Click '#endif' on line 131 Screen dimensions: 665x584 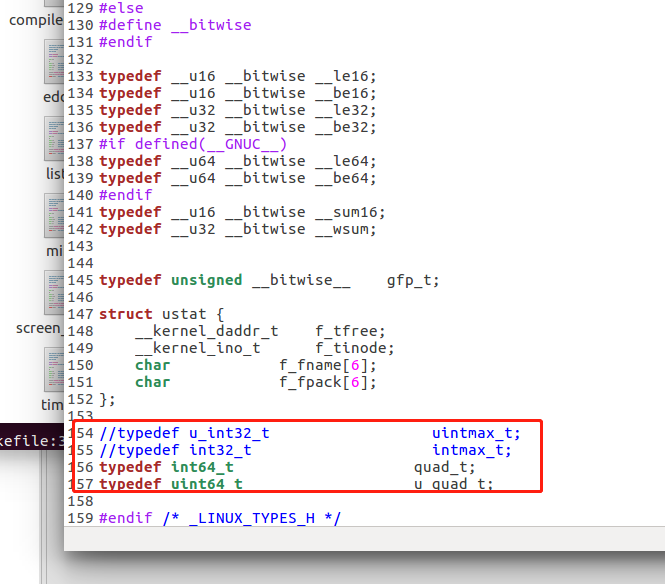[x=126, y=42]
